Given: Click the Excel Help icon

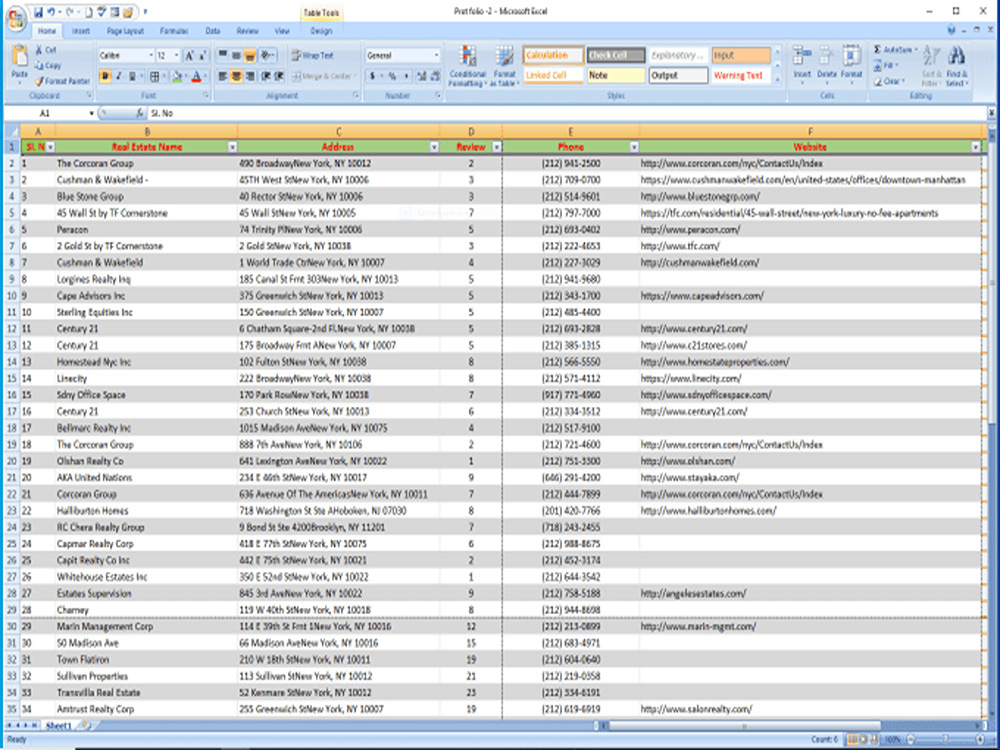Looking at the screenshot, I should 951,30.
